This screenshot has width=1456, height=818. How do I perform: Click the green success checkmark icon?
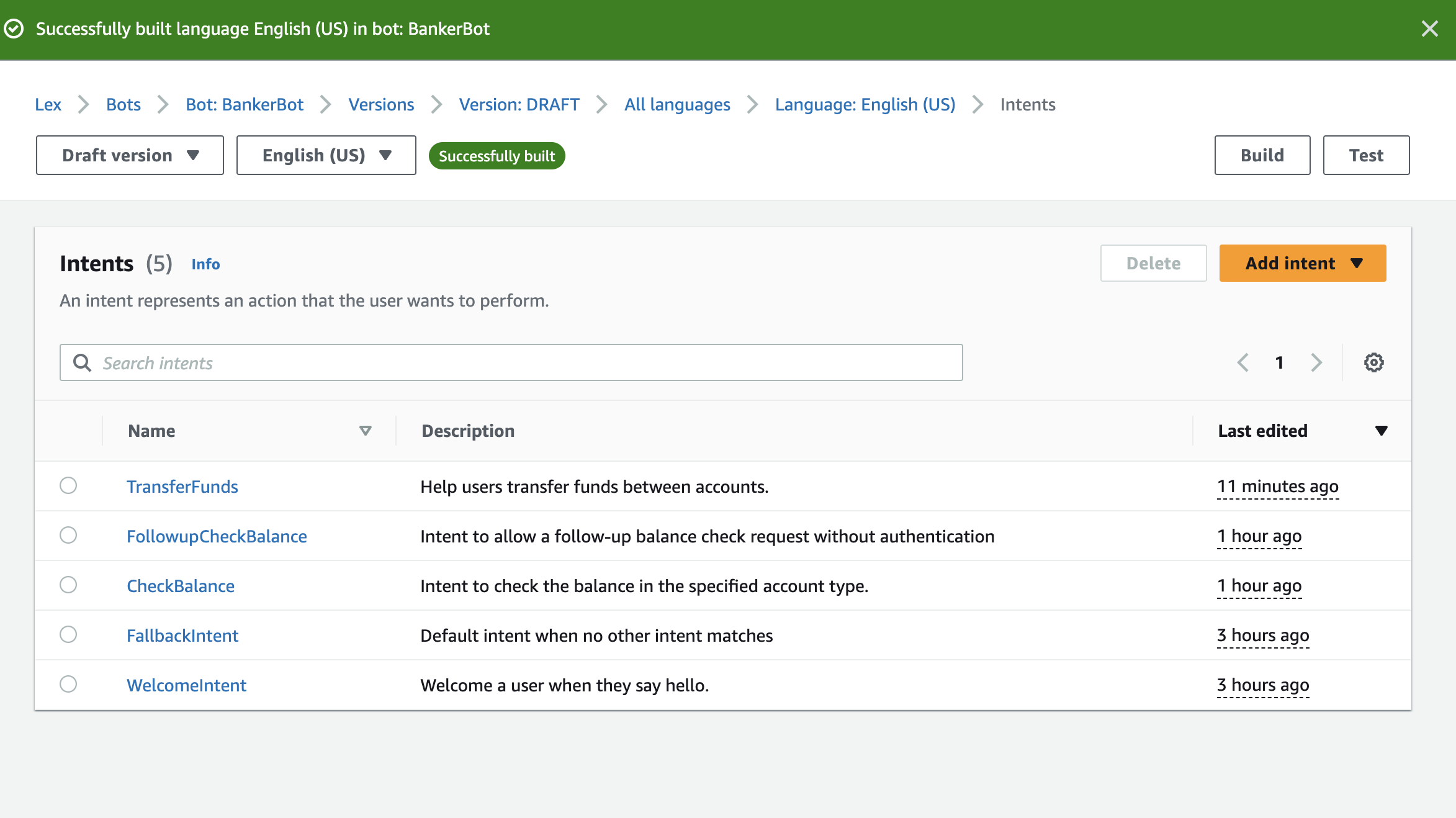14,29
